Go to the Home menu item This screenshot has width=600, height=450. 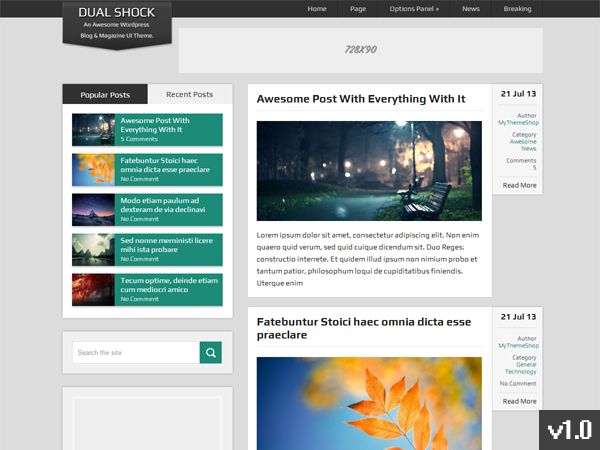pyautogui.click(x=317, y=9)
